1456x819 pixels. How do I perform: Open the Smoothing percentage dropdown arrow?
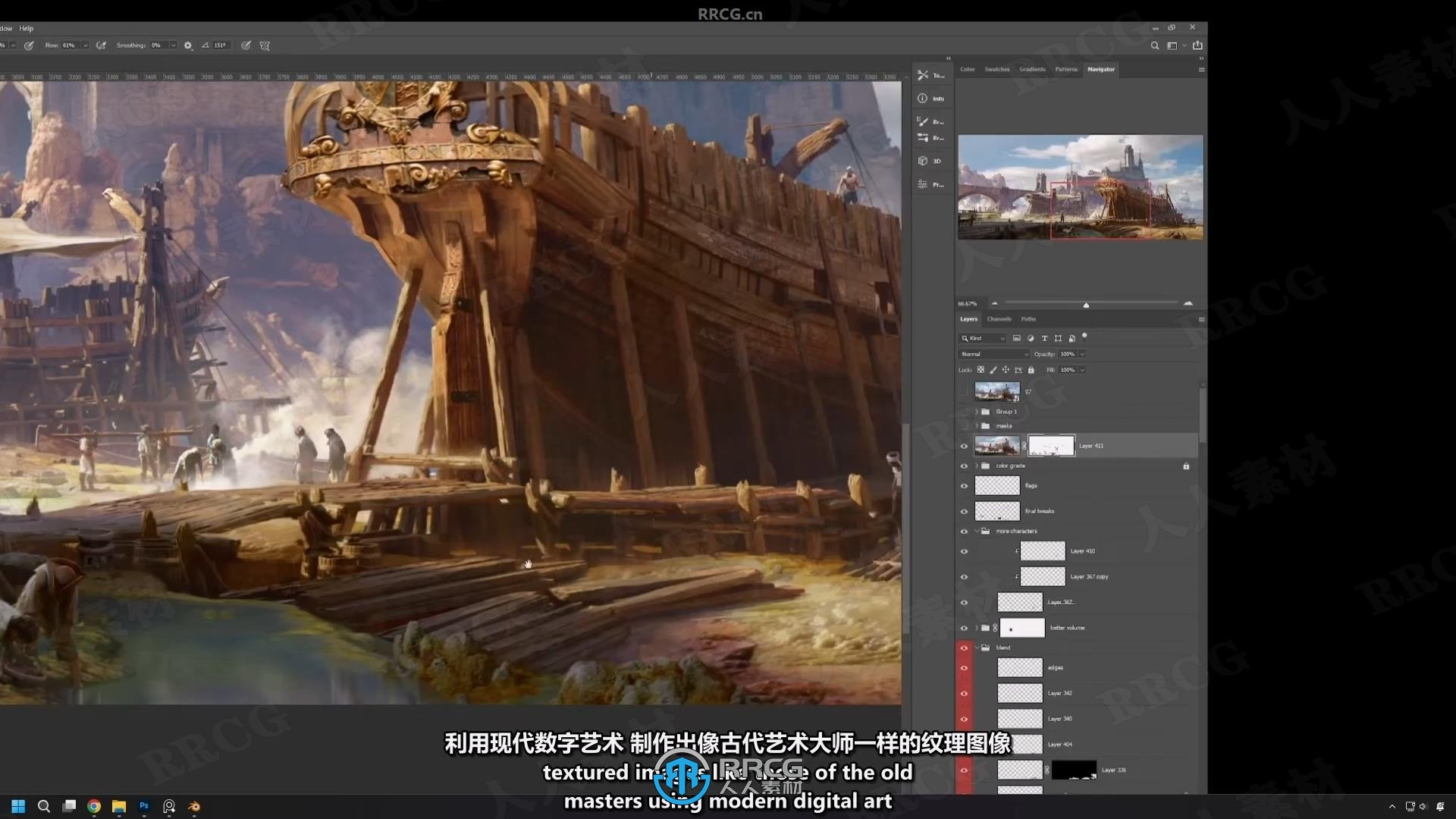[x=173, y=45]
